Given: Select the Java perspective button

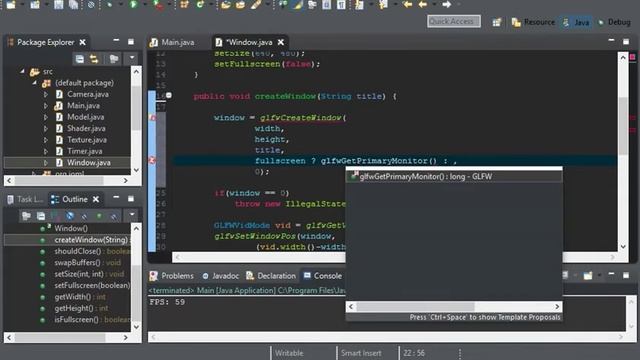Looking at the screenshot, I should (576, 22).
